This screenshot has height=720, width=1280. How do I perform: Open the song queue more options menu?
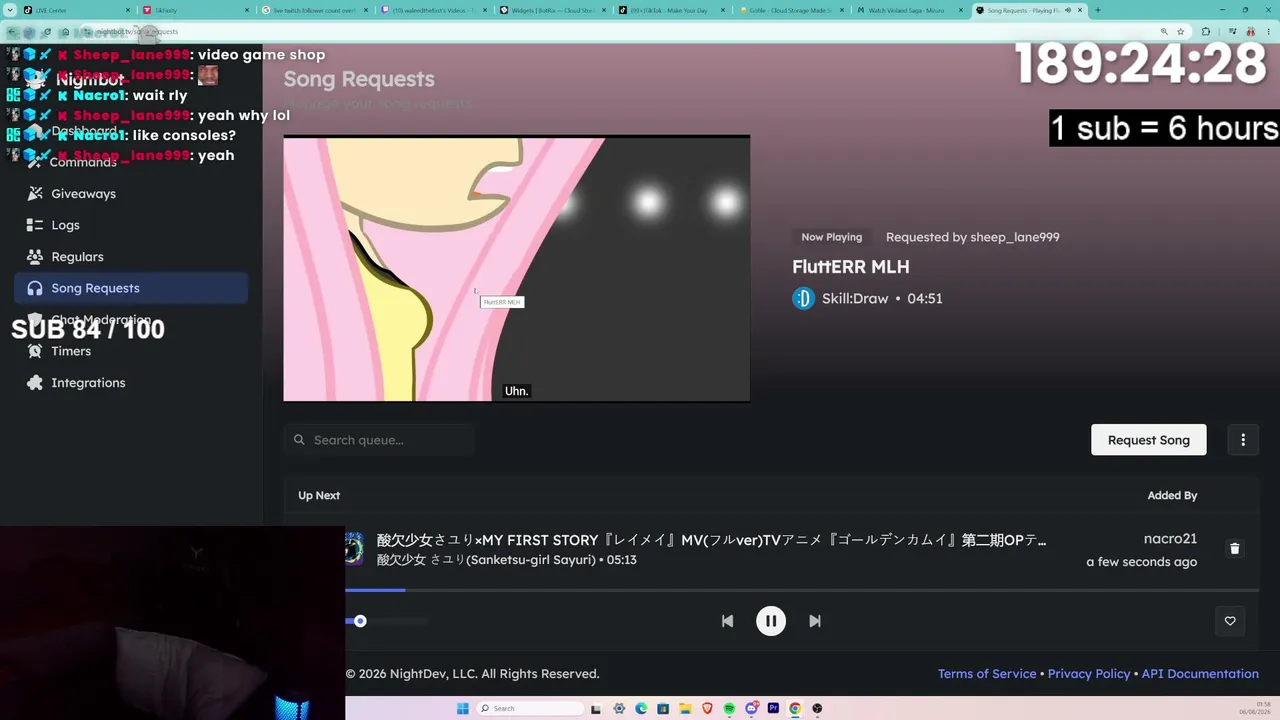click(1243, 440)
